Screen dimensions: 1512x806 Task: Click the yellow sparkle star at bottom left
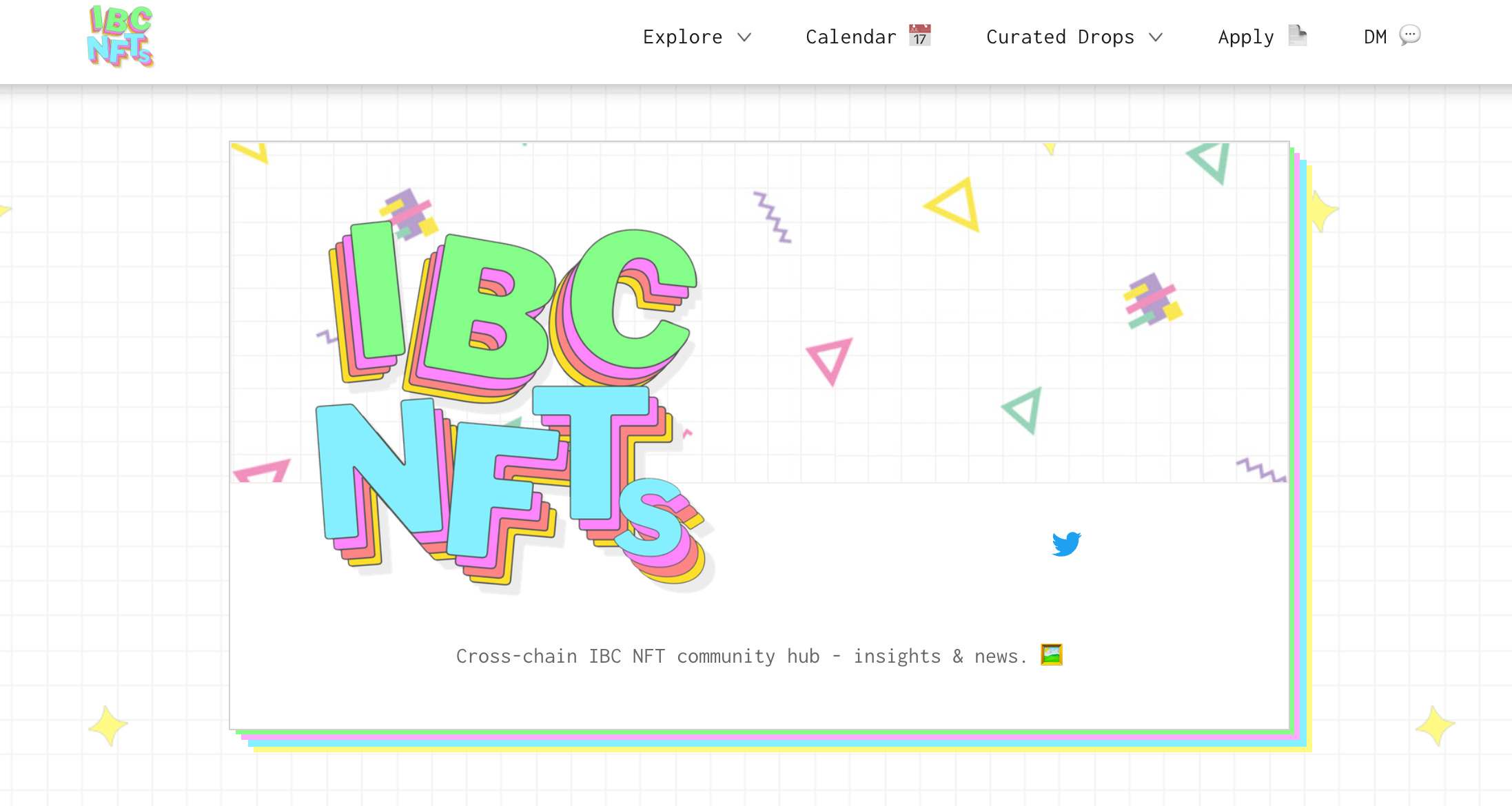click(108, 725)
